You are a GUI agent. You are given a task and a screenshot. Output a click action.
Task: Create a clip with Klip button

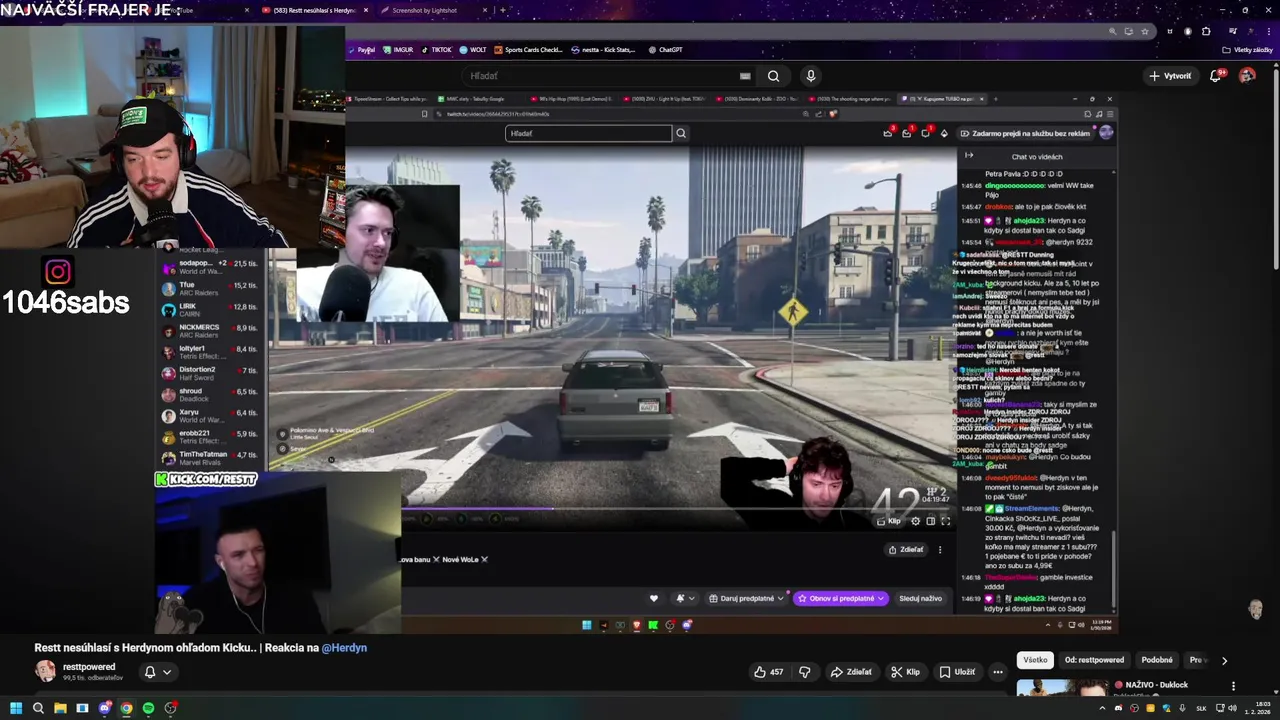pos(905,672)
